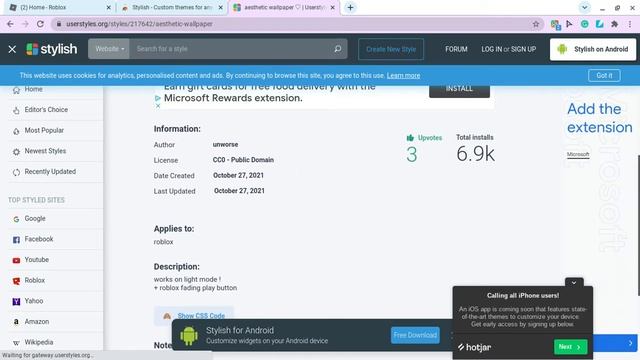Click the Show CSS Code link
The width and height of the screenshot is (640, 360).
click(x=201, y=316)
